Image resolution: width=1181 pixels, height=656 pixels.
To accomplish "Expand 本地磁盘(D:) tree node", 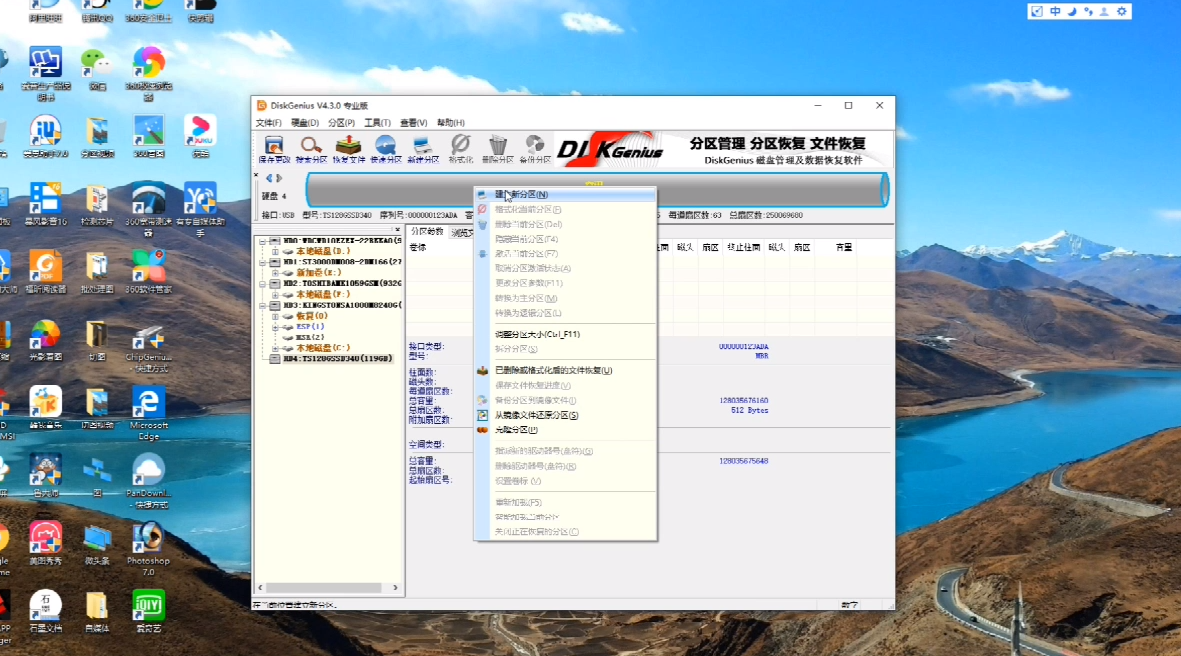I will click(275, 252).
